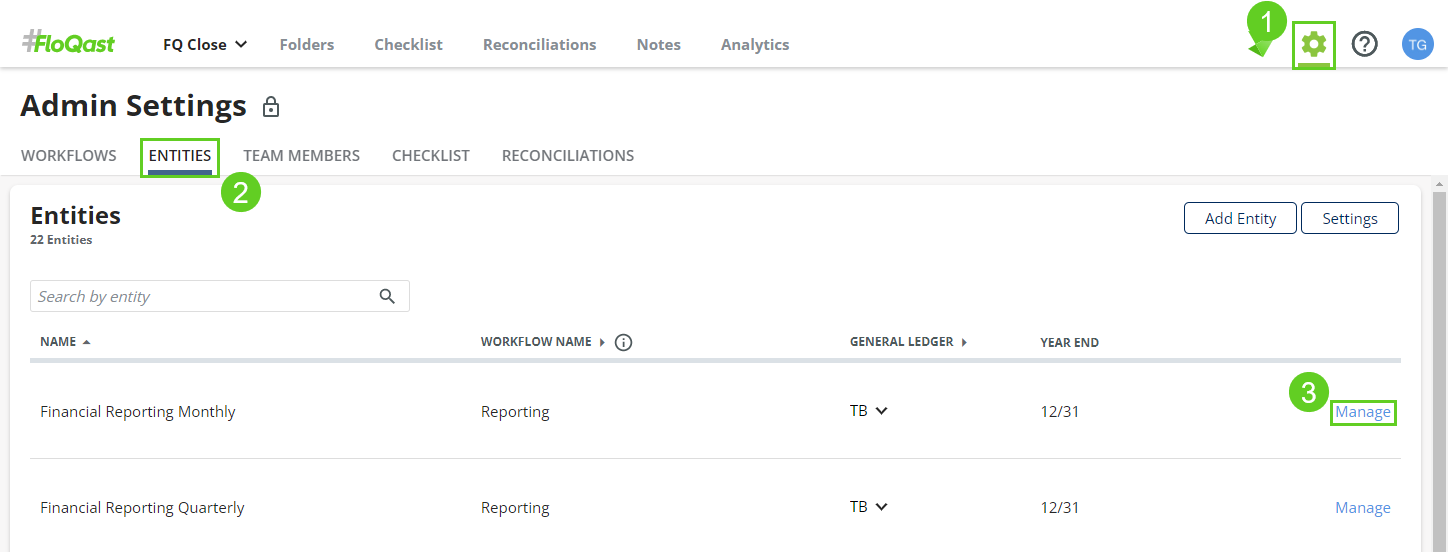Viewport: 1448px width, 552px height.
Task: Switch to the RECONCILIATIONS admin tab
Action: click(568, 156)
